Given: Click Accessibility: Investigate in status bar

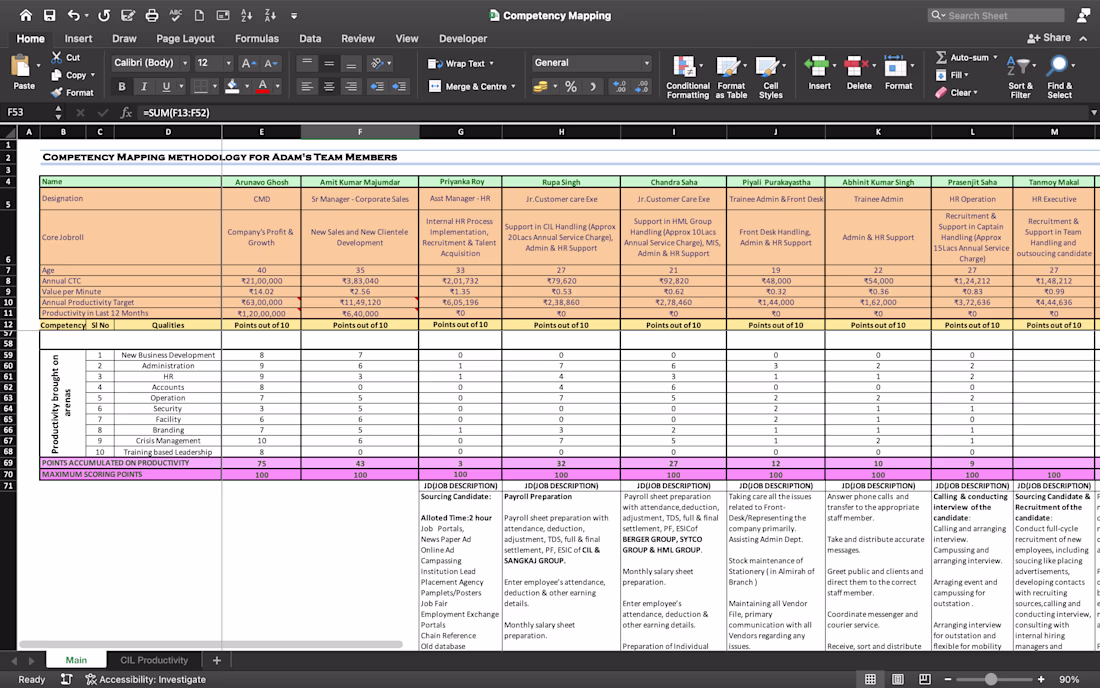Looking at the screenshot, I should tap(145, 679).
